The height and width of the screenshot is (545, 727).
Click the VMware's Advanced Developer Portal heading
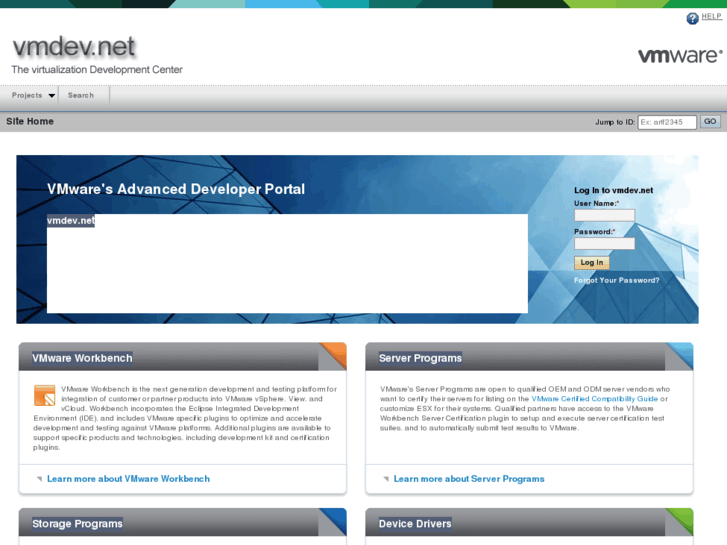coord(176,189)
